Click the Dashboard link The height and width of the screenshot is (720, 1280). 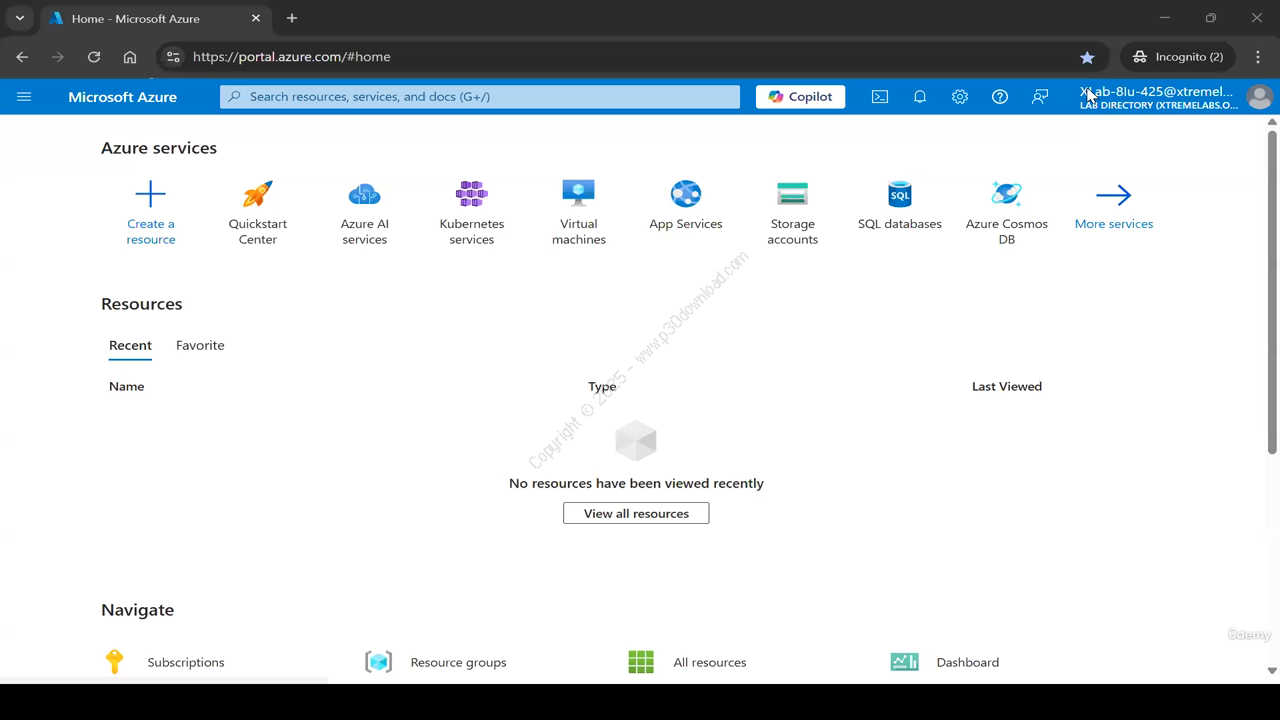tap(968, 662)
